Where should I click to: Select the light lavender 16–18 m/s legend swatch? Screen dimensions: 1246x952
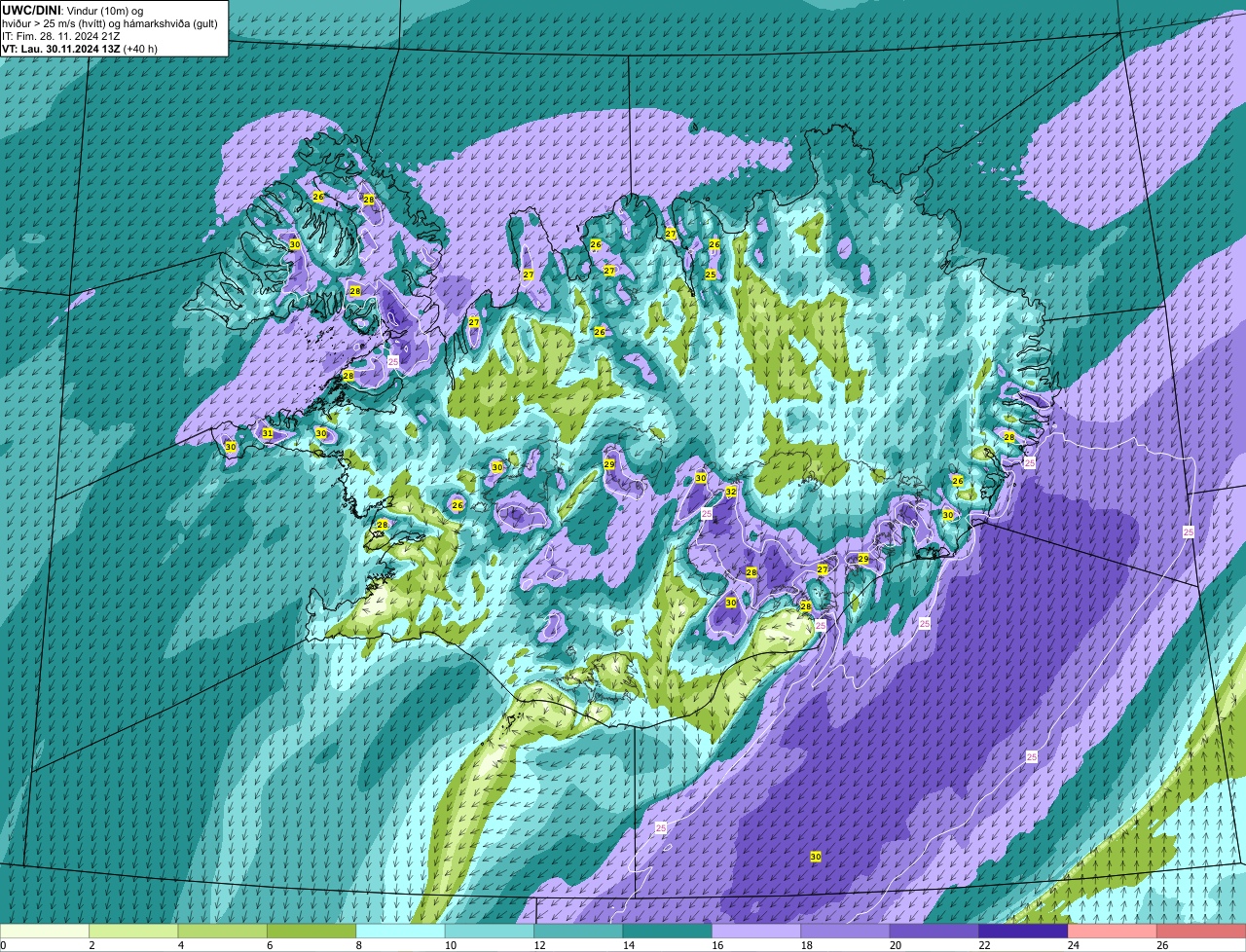756,932
